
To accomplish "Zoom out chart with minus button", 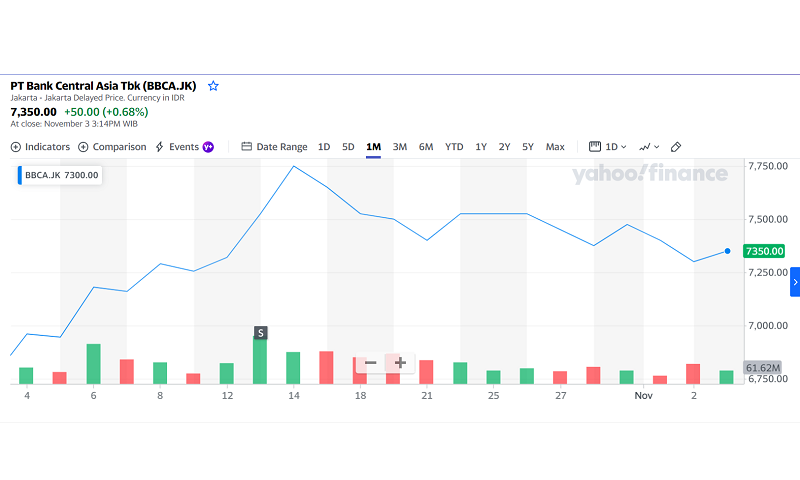I will point(371,363).
